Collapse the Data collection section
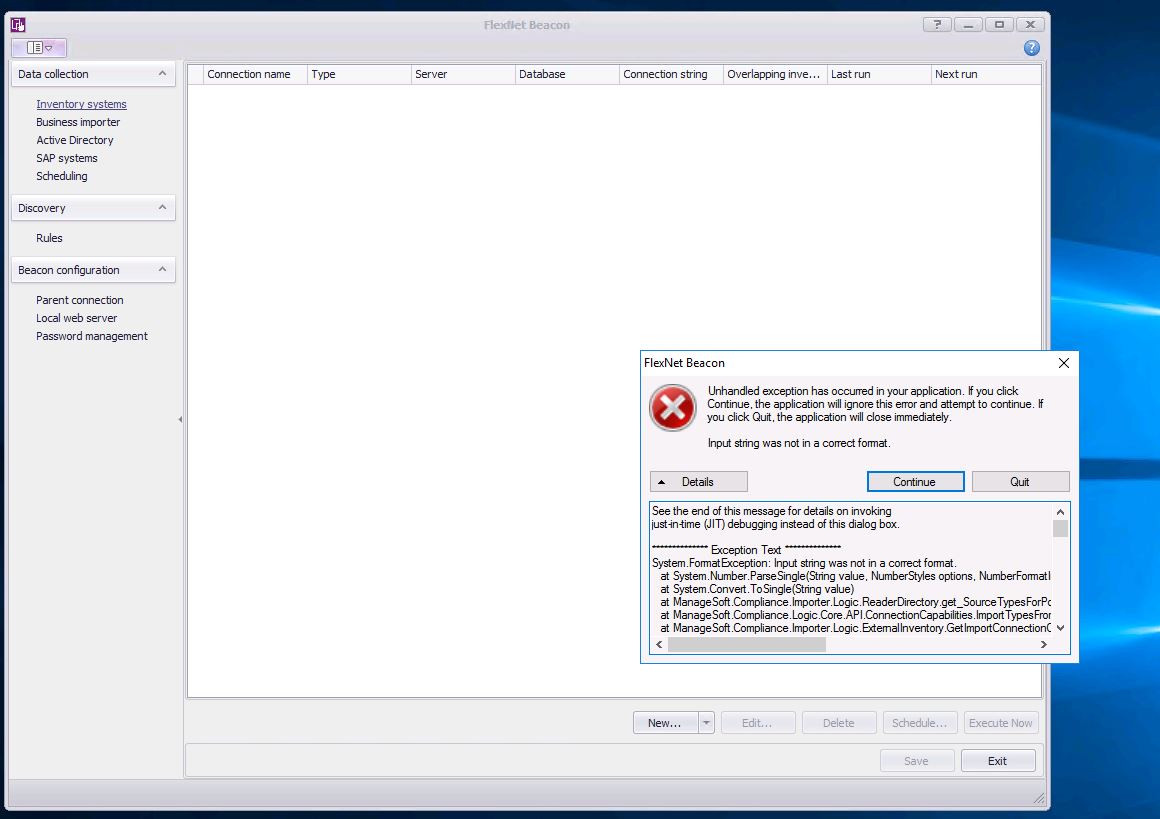 [162, 73]
